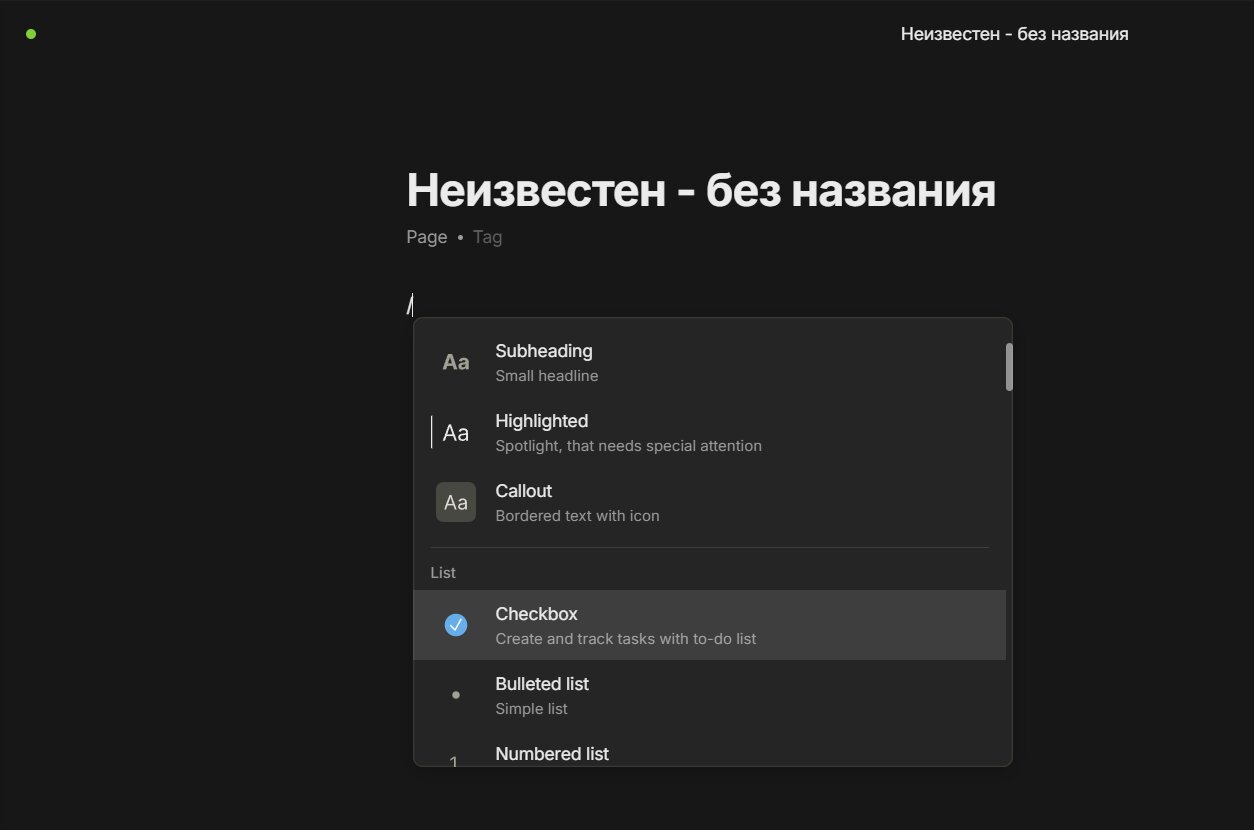This screenshot has height=830, width=1254.
Task: Choose the Highlighted block option
Action: pyautogui.click(x=709, y=432)
